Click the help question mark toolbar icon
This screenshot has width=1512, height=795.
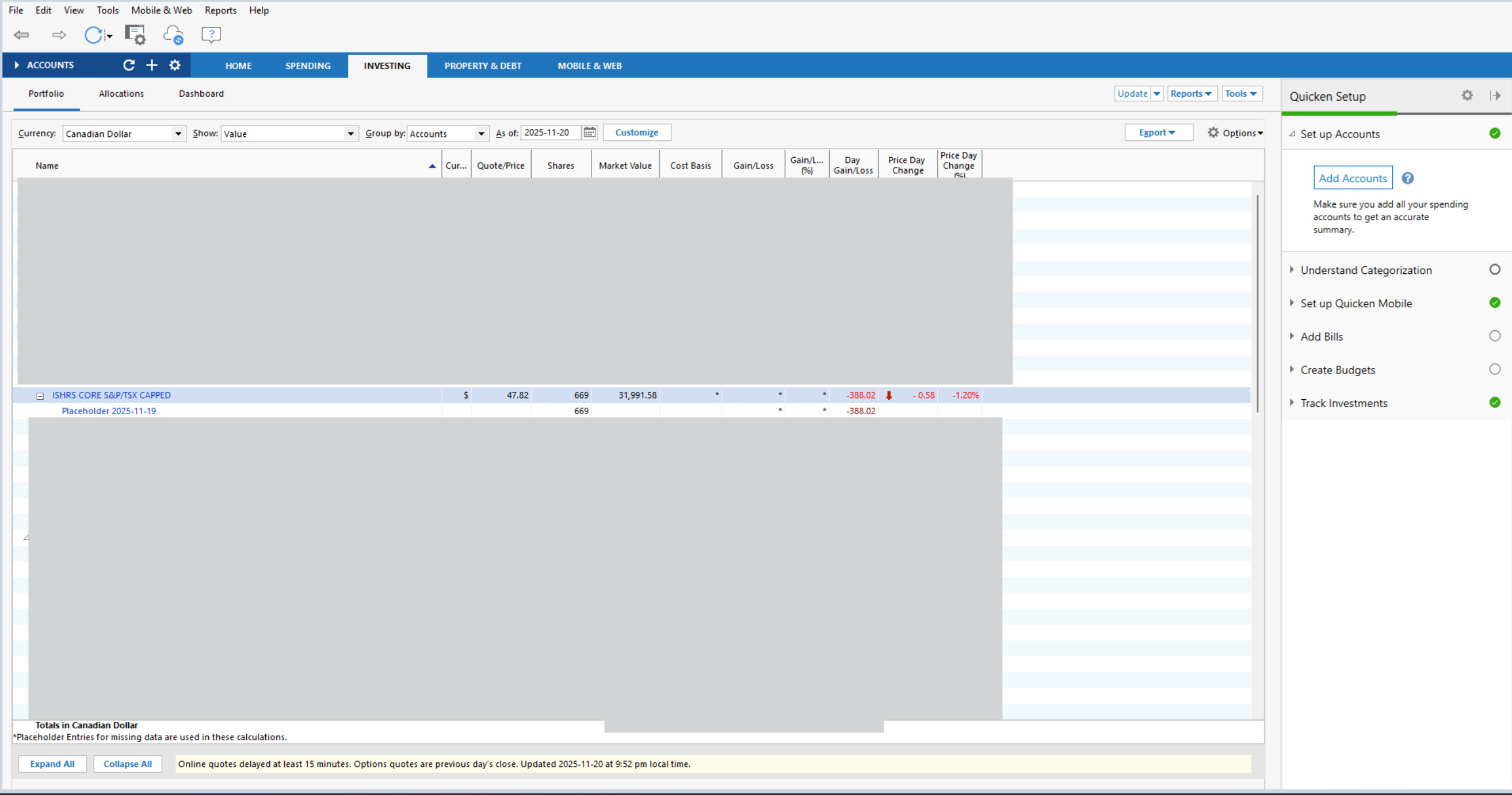(211, 35)
